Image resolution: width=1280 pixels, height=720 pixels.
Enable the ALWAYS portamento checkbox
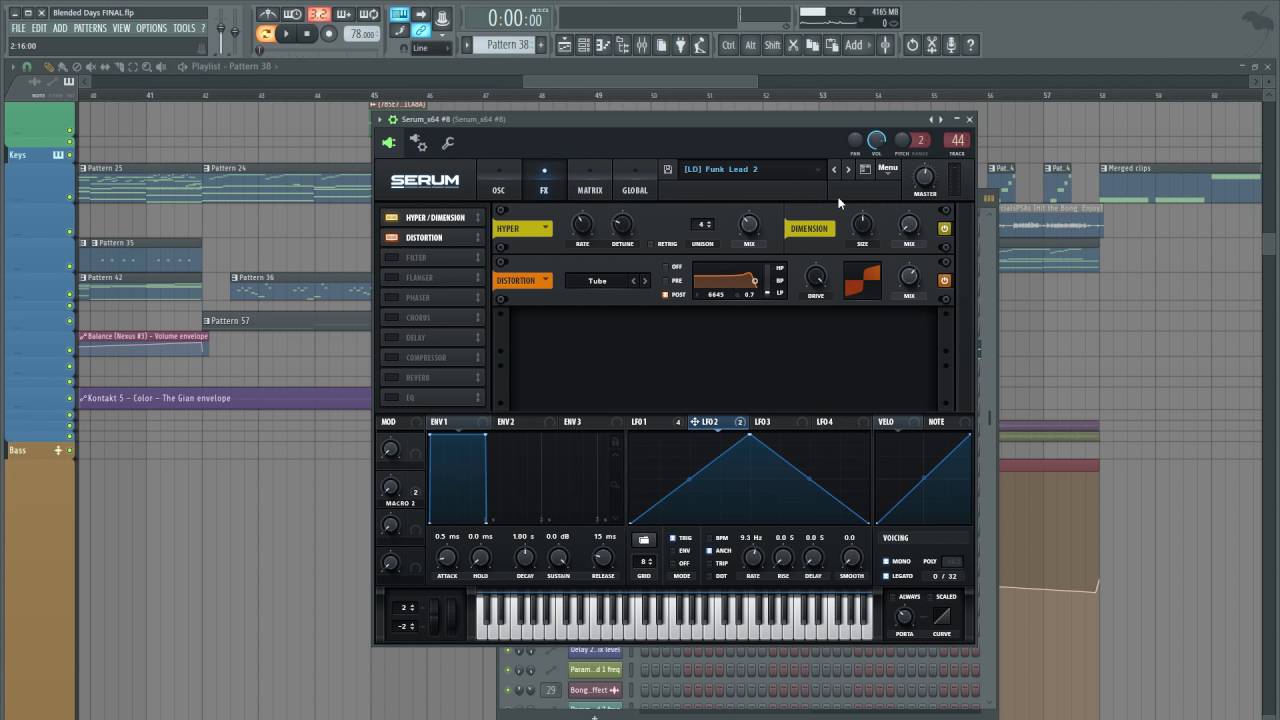(x=893, y=597)
